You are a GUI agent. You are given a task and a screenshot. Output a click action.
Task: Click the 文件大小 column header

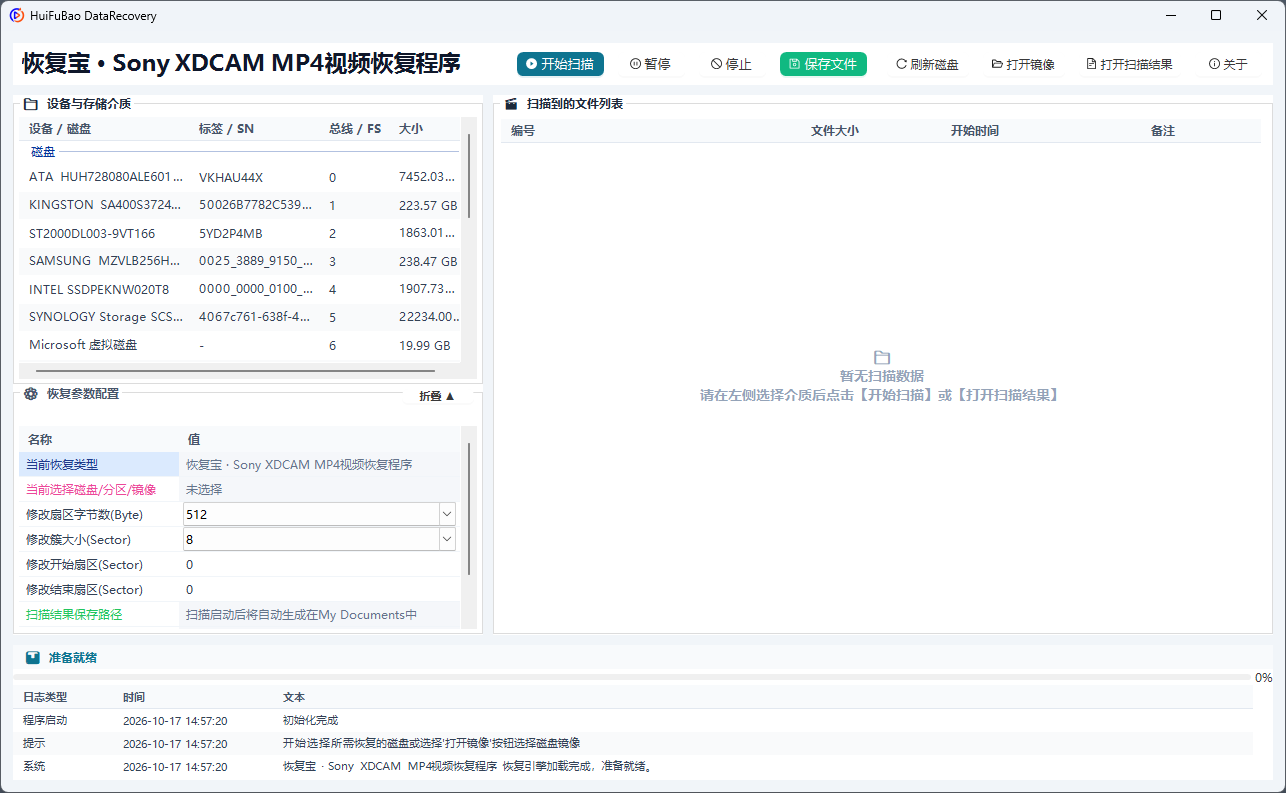point(835,131)
